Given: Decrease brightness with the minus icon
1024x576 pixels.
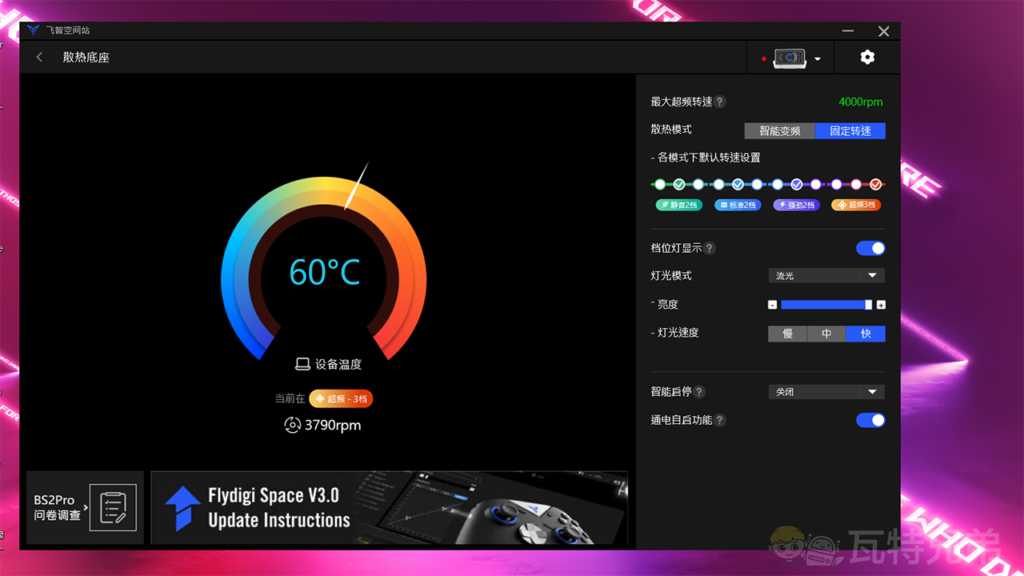Looking at the screenshot, I should 773,305.
